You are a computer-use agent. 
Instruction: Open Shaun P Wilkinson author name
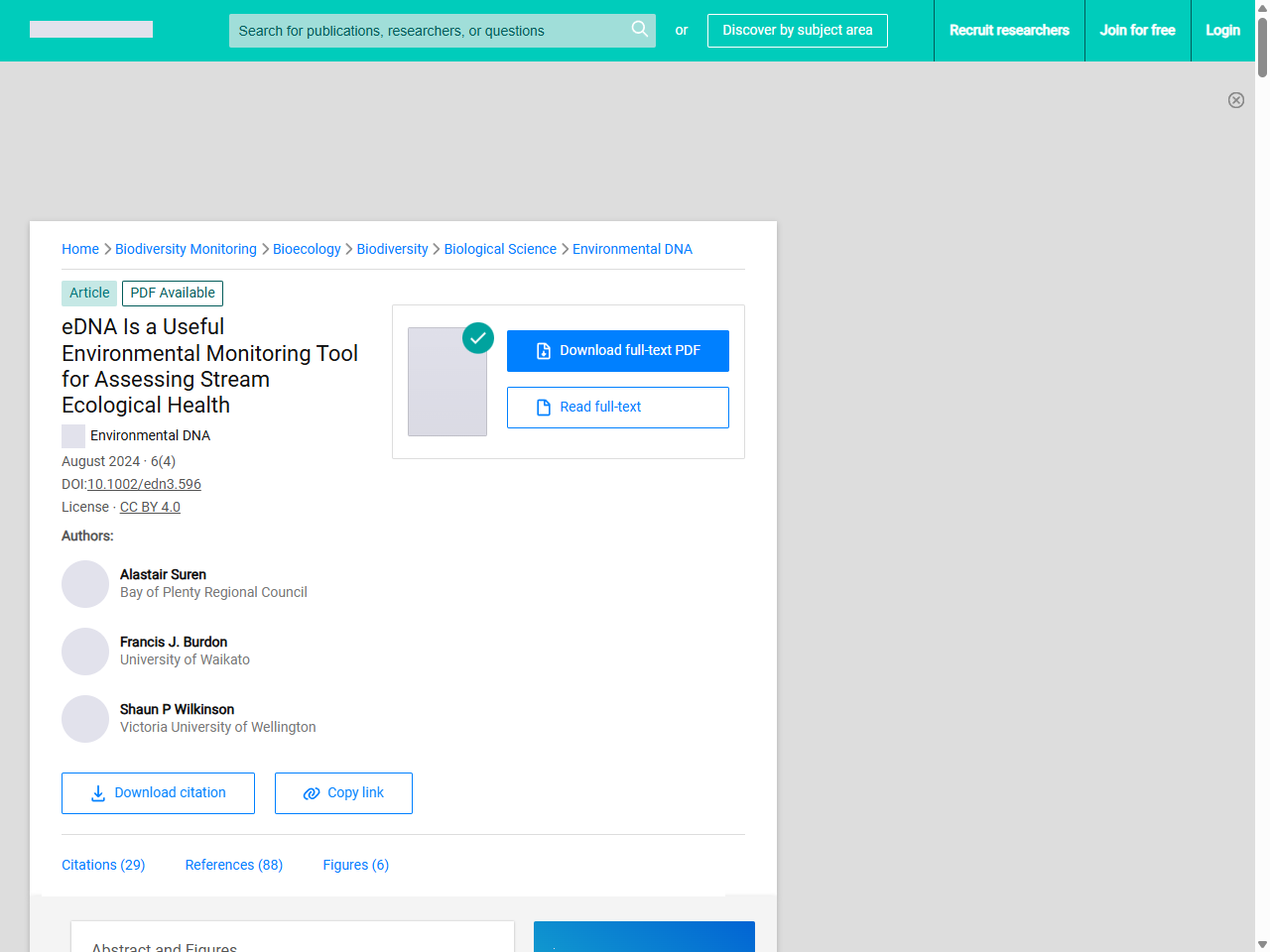[177, 709]
